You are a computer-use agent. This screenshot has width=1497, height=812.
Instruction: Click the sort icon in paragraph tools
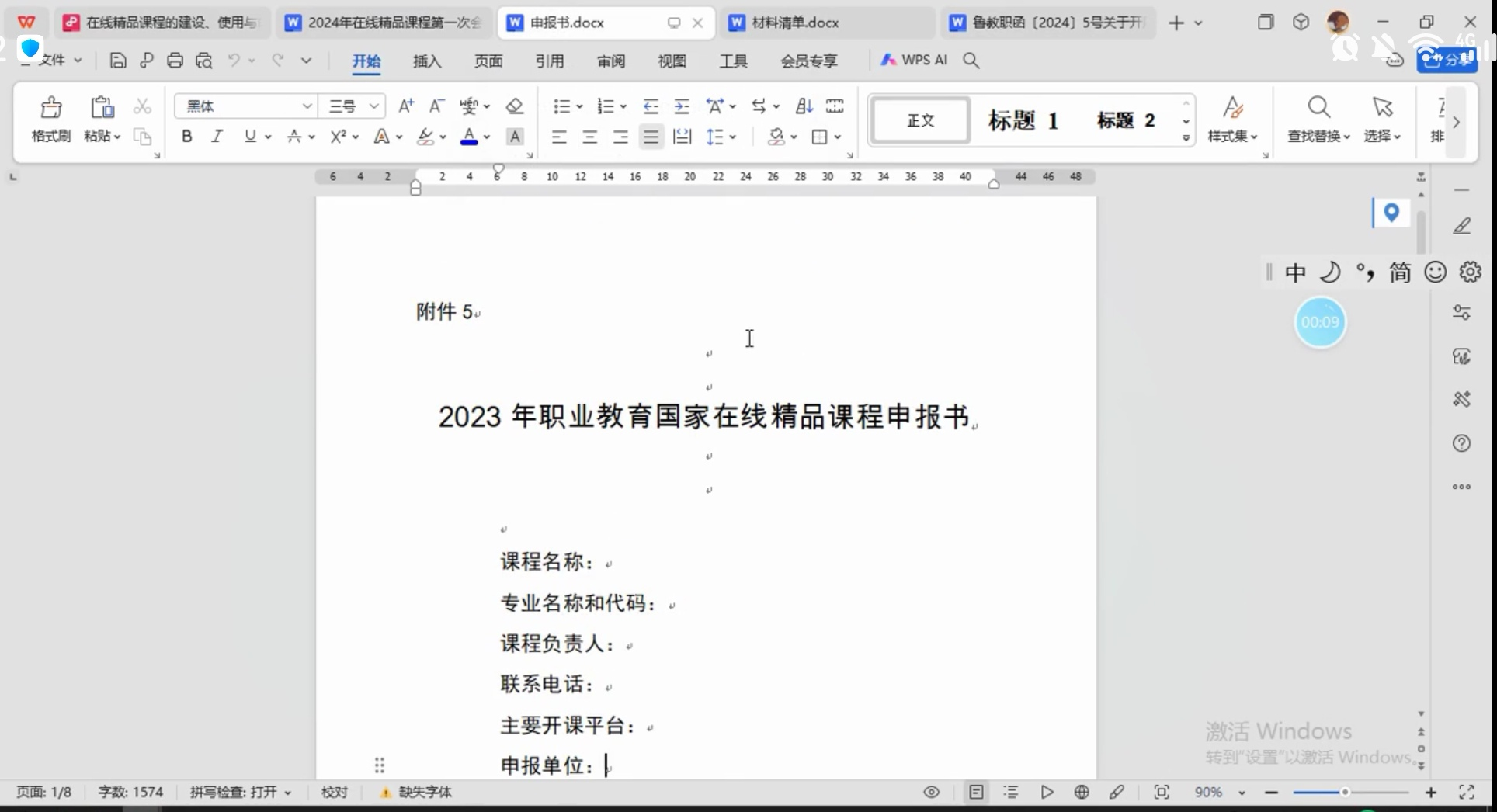[804, 106]
